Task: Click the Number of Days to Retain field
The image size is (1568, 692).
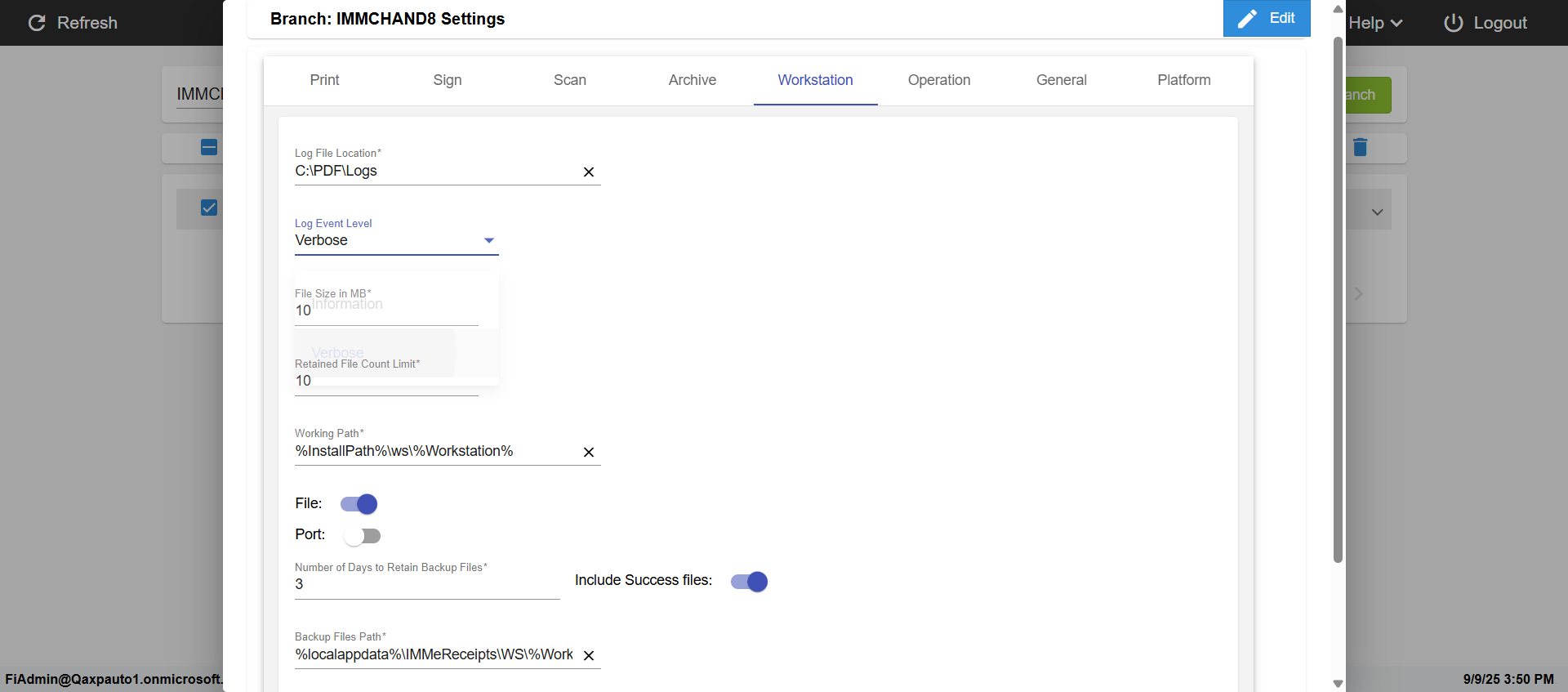Action: click(426, 584)
